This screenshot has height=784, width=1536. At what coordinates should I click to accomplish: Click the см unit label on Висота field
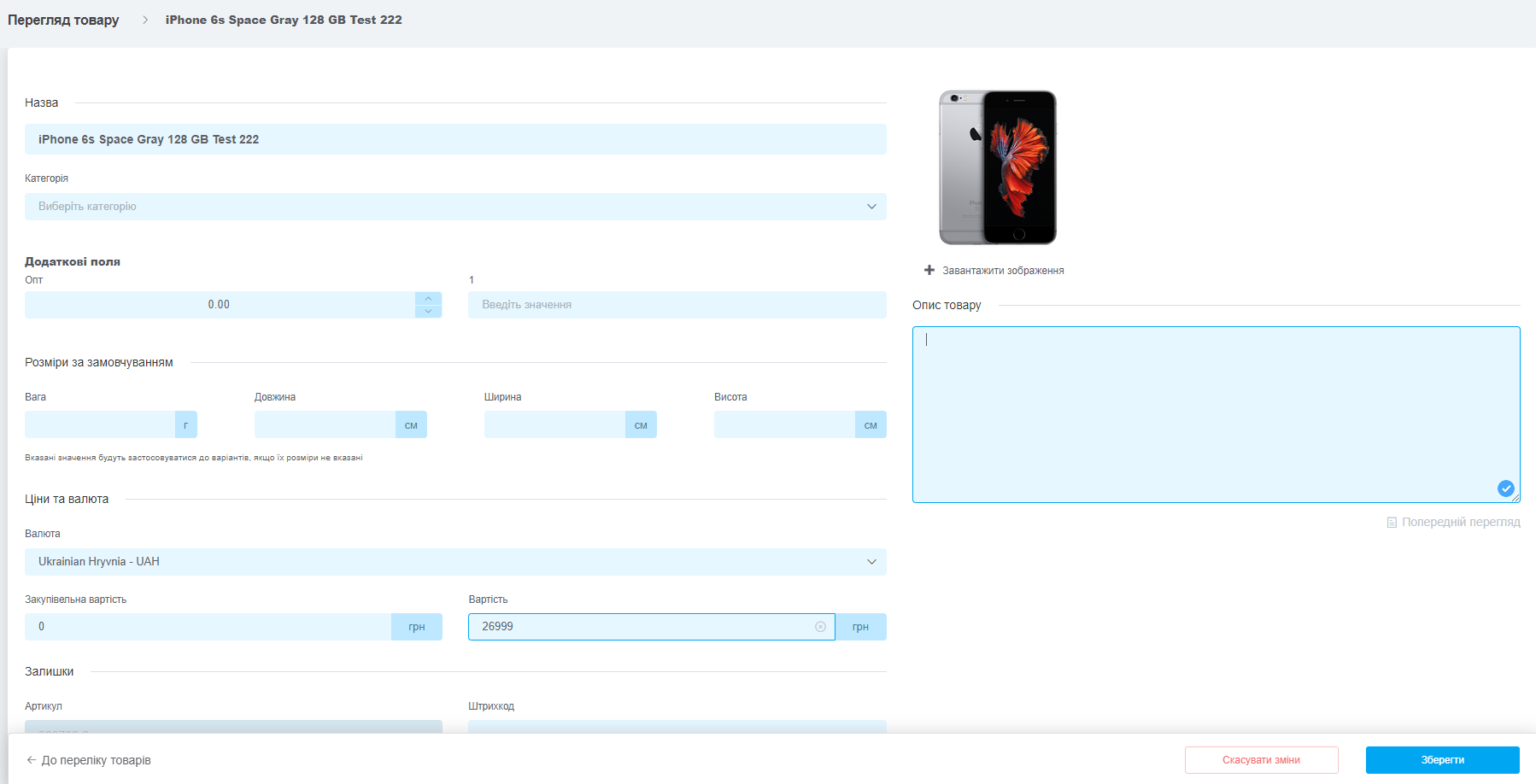(871, 424)
